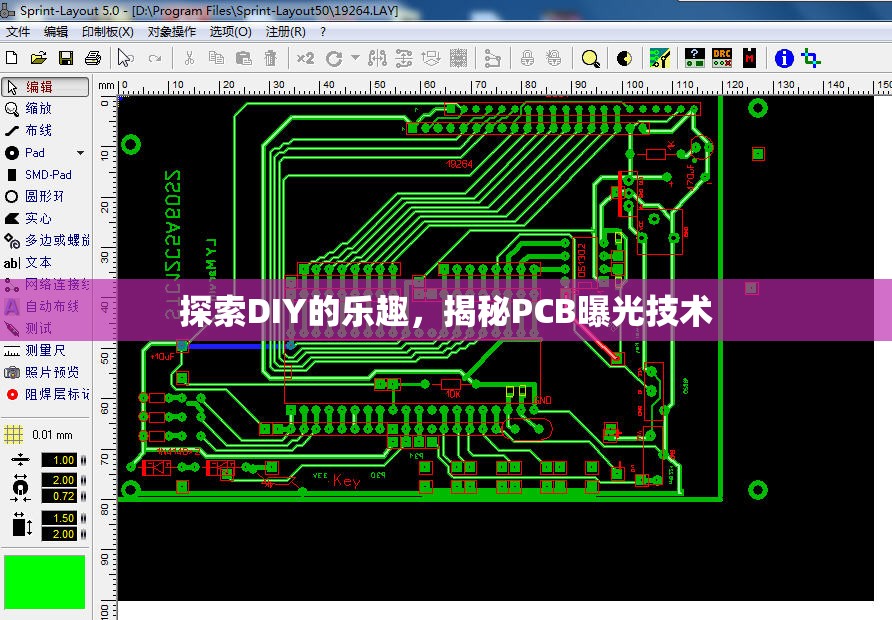Select the 编辑 edit mode tool

[45, 87]
